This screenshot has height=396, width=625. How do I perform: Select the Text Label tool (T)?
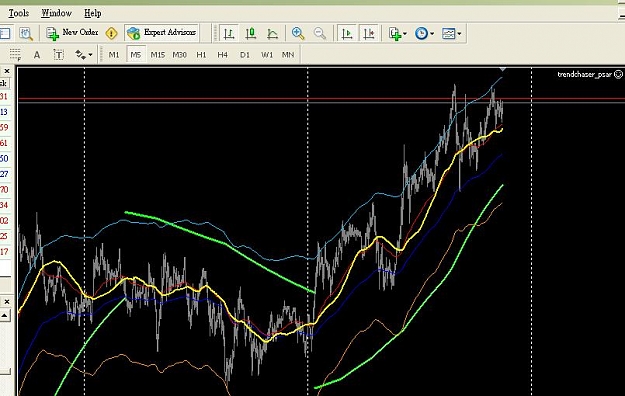59,55
